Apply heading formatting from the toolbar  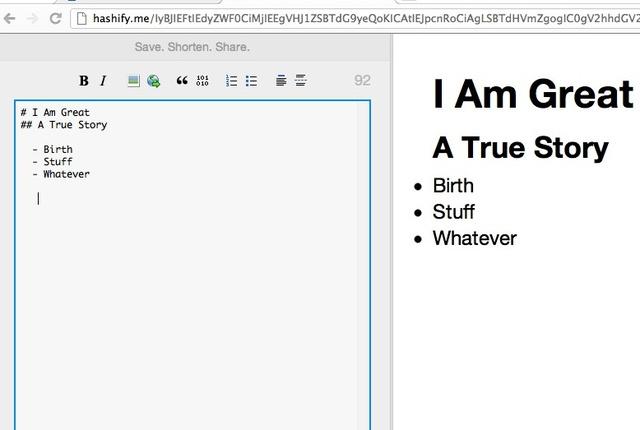(x=281, y=81)
